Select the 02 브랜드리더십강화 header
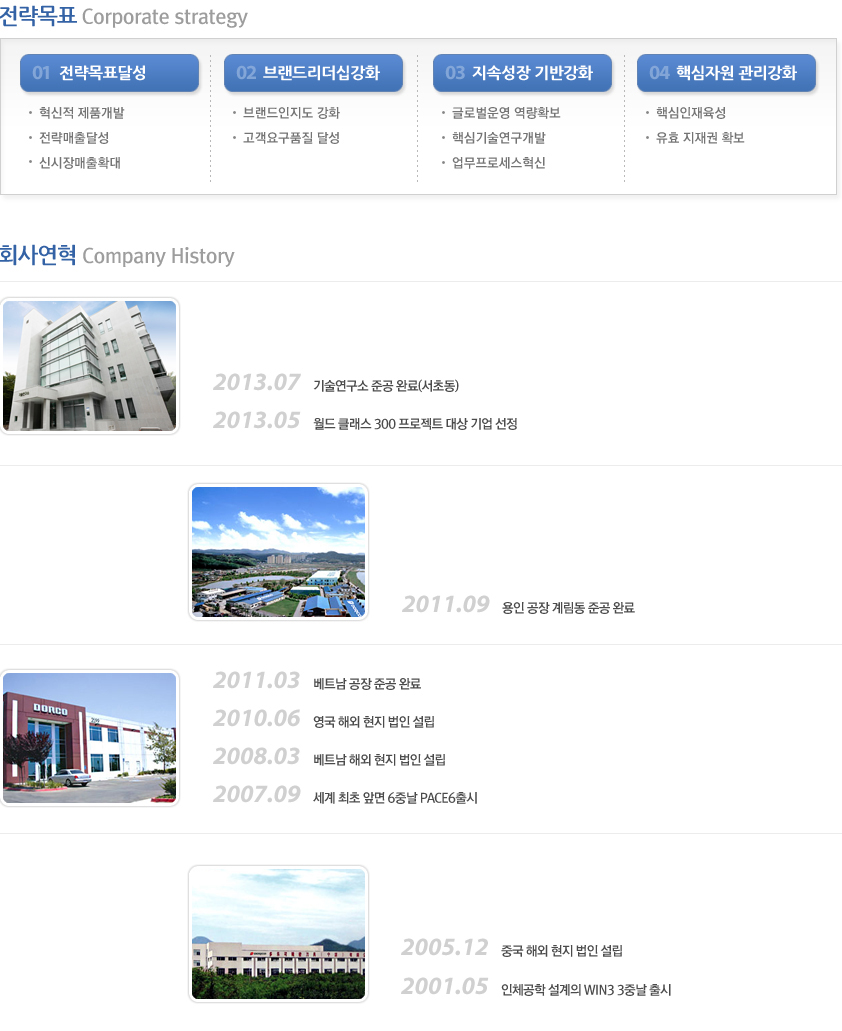842x1031 pixels. pyautogui.click(x=313, y=73)
